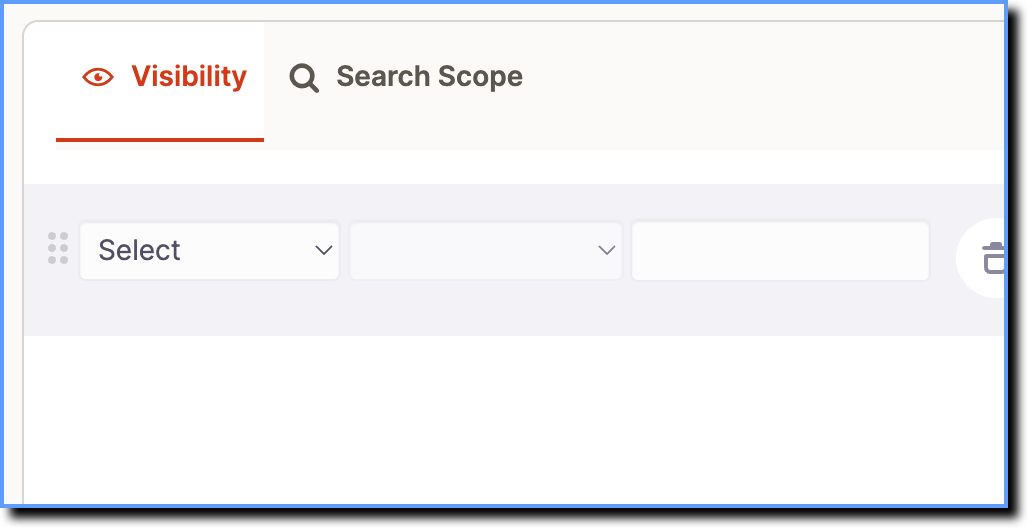Click the Visibility label text
This screenshot has height=528, width=1028.
pos(189,77)
